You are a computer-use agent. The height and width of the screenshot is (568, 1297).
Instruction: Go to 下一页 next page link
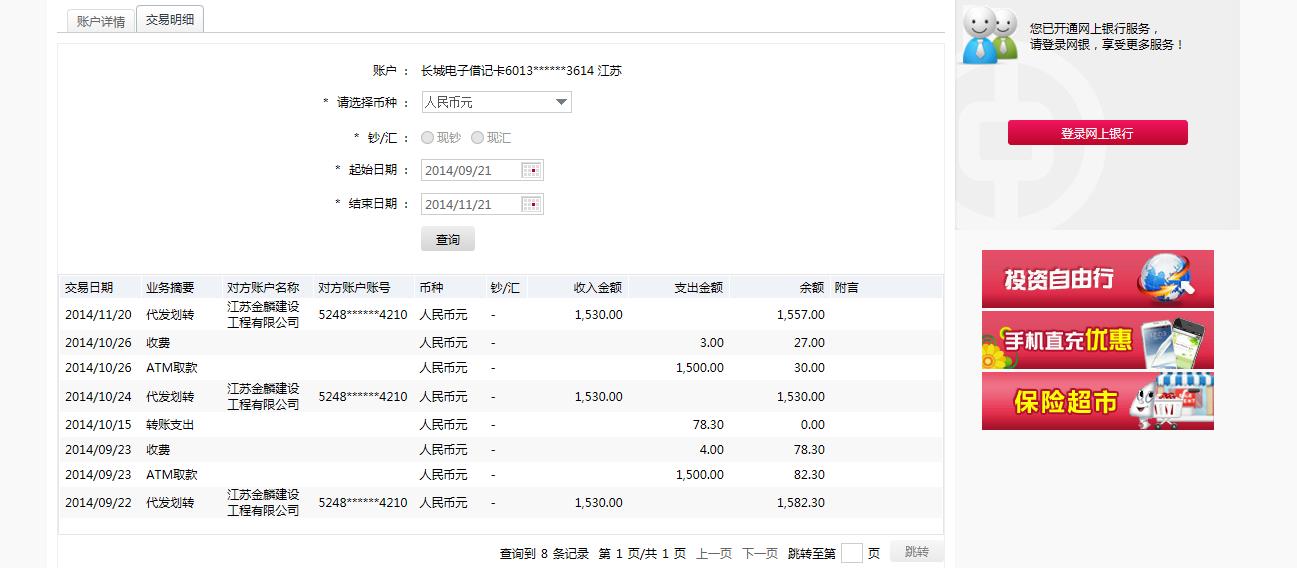pos(760,554)
